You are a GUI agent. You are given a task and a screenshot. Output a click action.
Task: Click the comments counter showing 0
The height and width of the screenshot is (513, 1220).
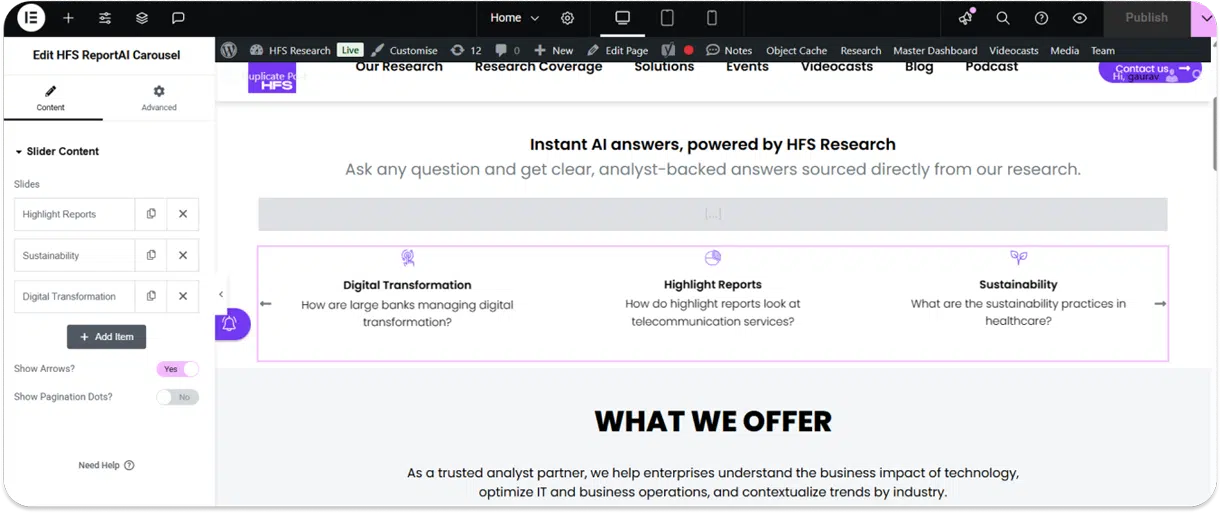(x=508, y=50)
